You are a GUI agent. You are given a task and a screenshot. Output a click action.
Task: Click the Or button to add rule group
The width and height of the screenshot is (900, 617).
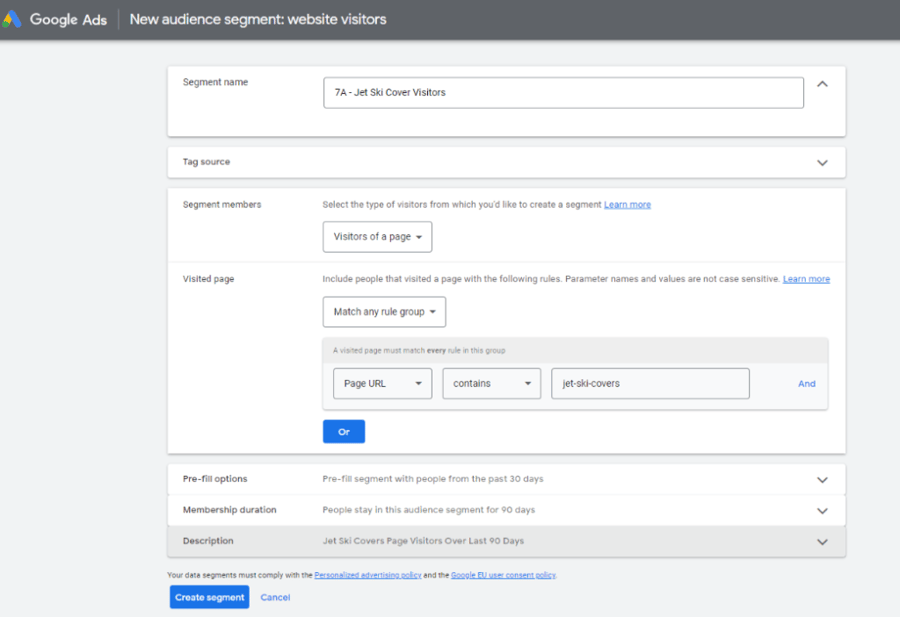click(344, 431)
